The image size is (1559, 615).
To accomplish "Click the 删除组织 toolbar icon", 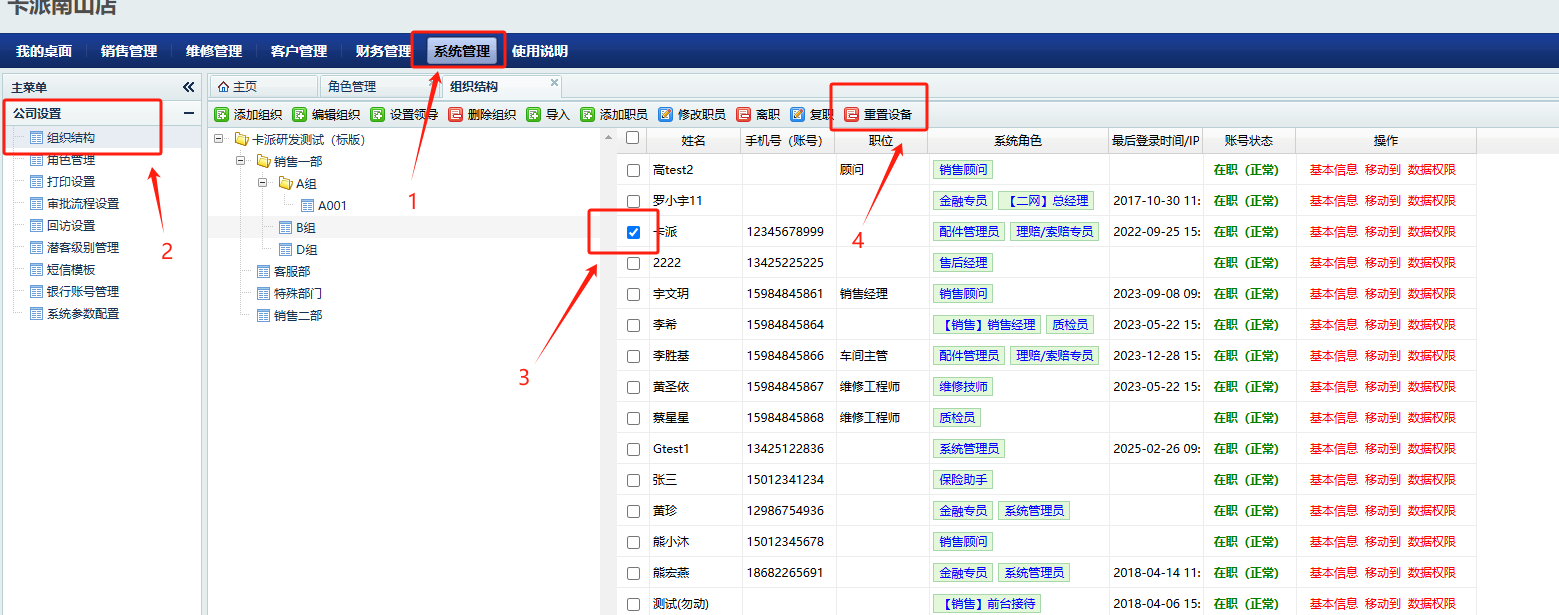I will [x=456, y=115].
